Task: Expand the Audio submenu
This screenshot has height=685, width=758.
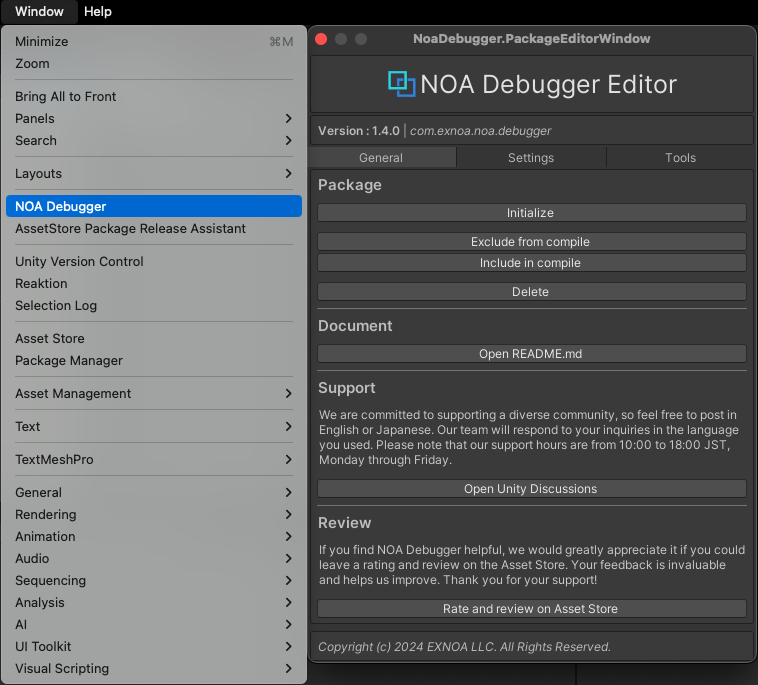Action: 154,558
